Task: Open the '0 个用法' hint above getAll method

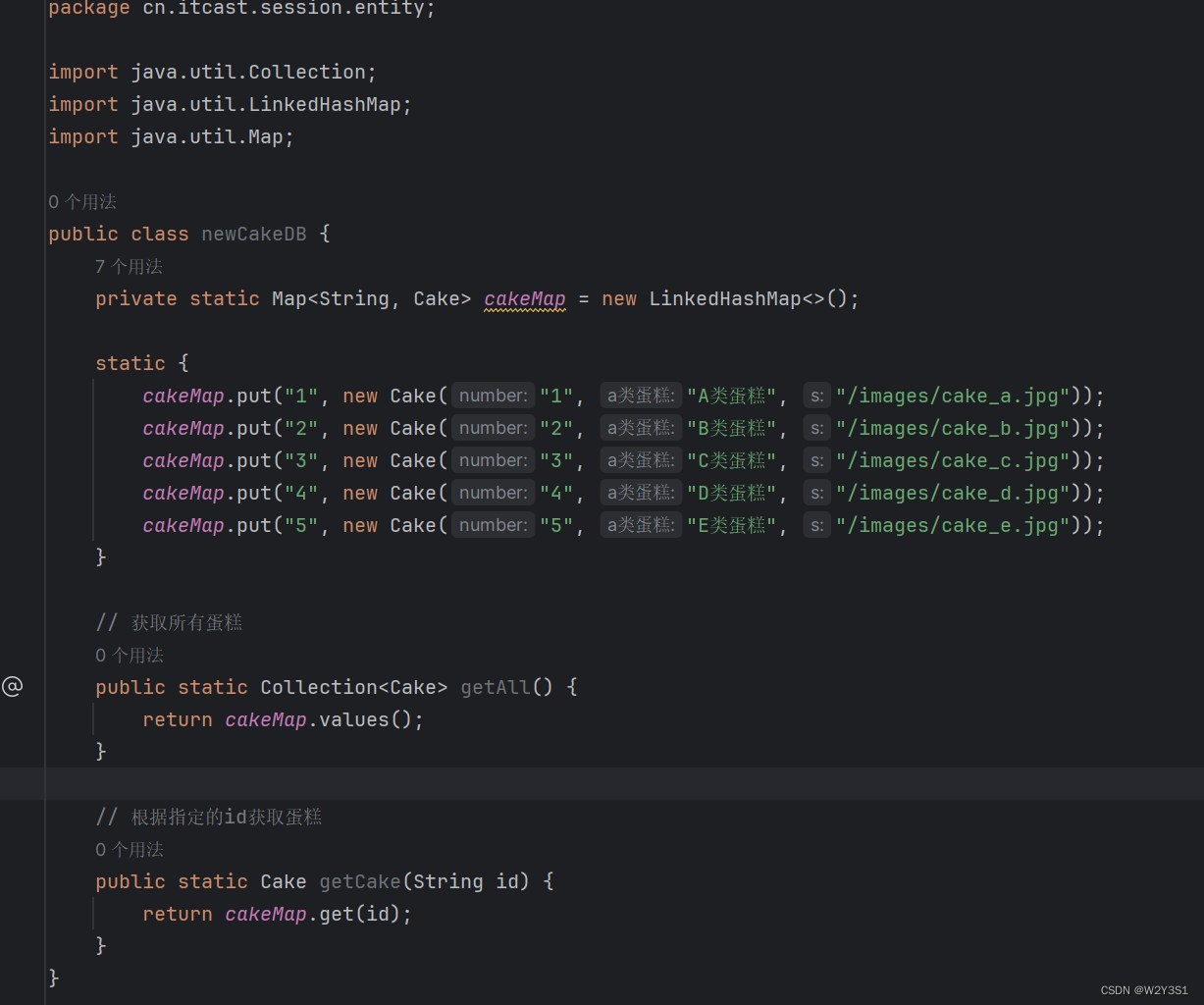Action: click(x=129, y=656)
